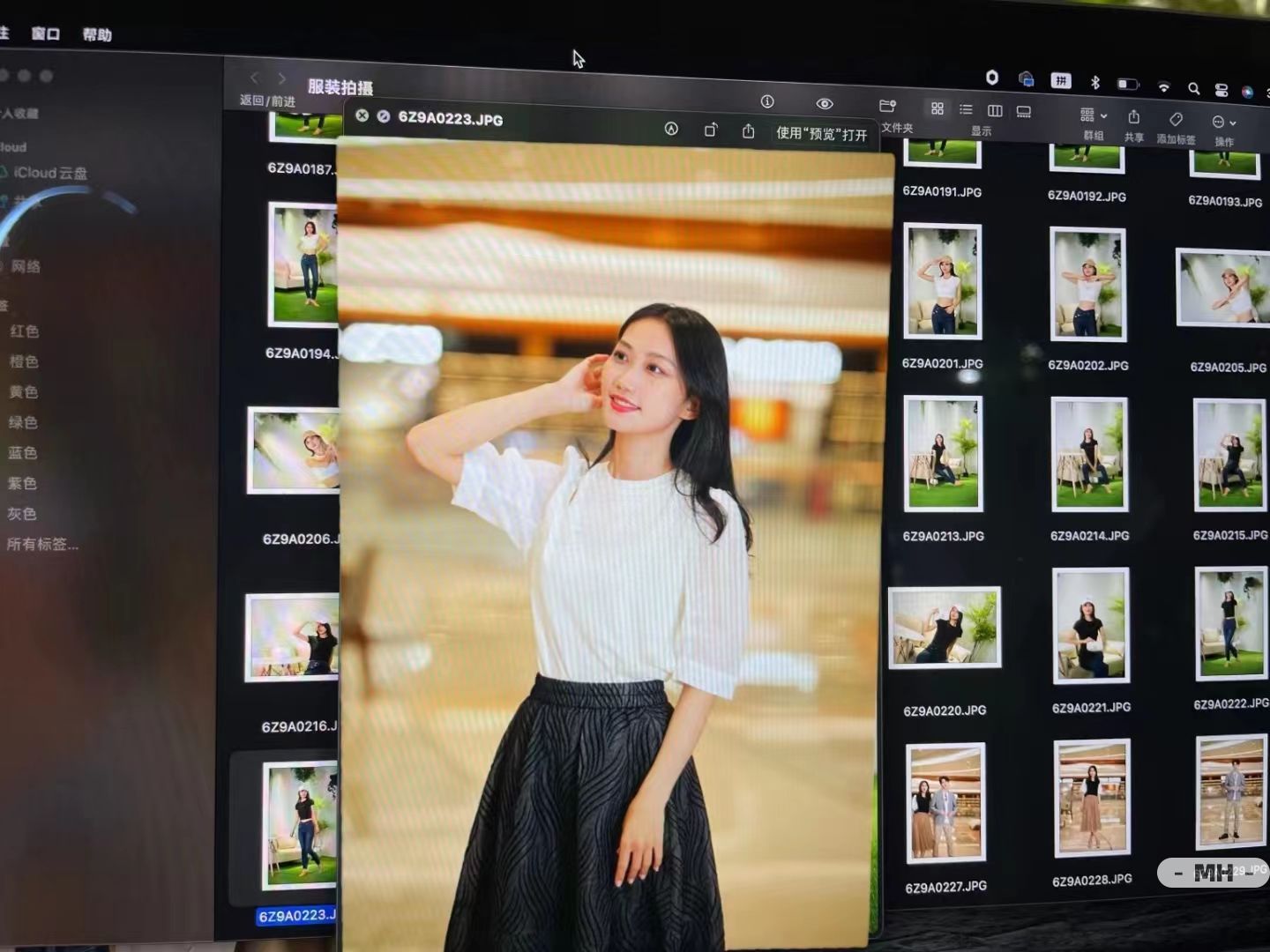The image size is (1270, 952).
Task: Select thumbnail 6Z9A0202.JPG
Action: pyautogui.click(x=1088, y=284)
